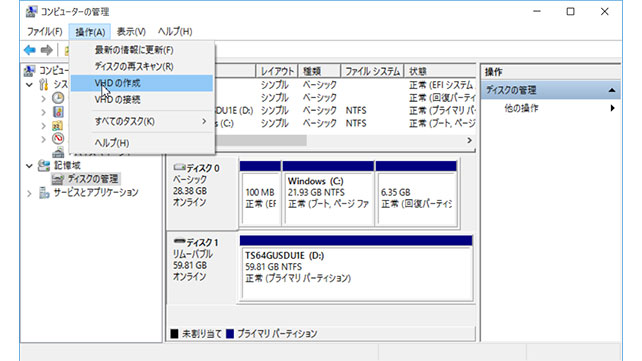
Task: Select the TS64GUSDU1E (D:) partition block
Action: coord(356,268)
